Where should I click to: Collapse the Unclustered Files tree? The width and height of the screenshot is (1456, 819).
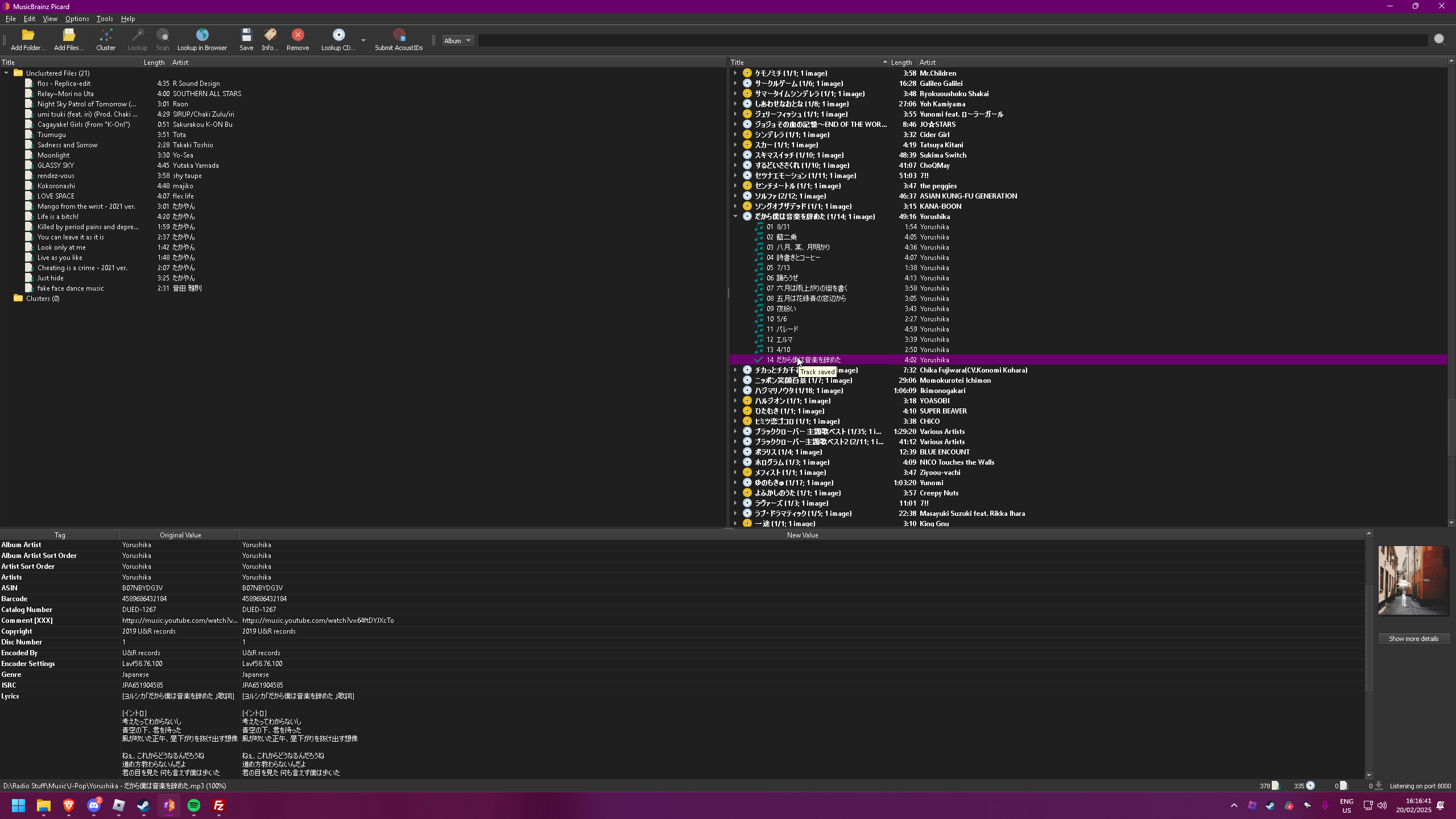[x=6, y=73]
